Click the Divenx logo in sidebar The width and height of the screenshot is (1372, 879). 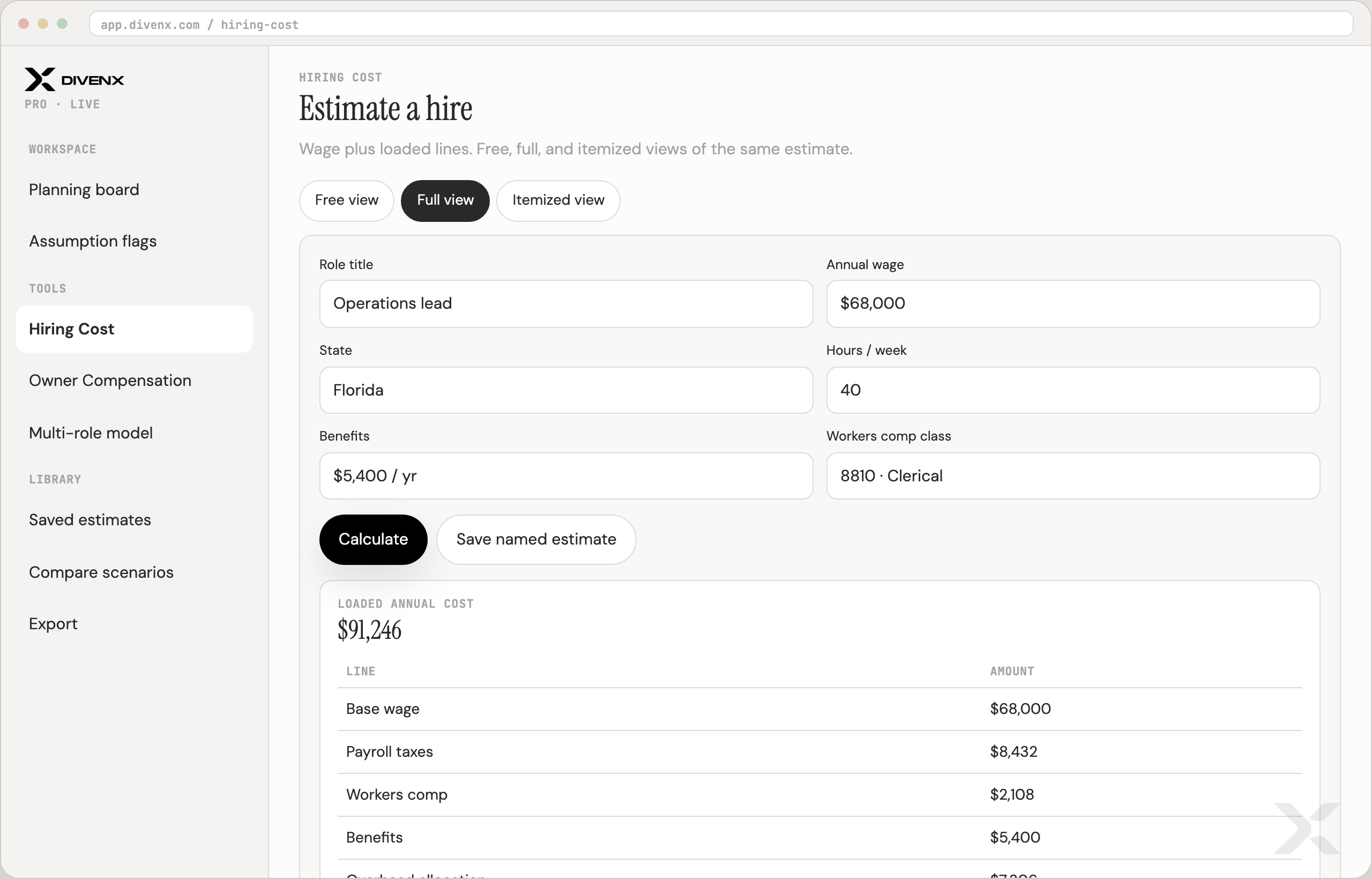point(74,79)
